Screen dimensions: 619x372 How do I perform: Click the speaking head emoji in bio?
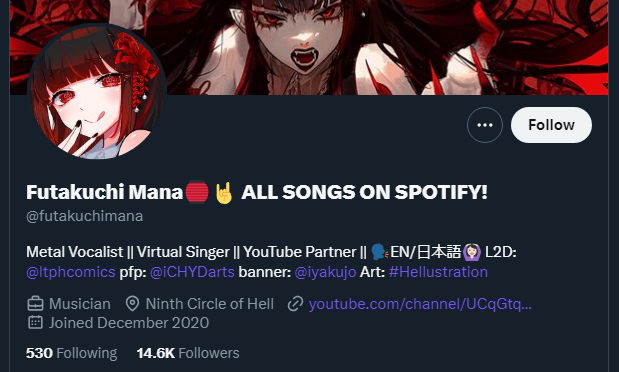point(380,252)
